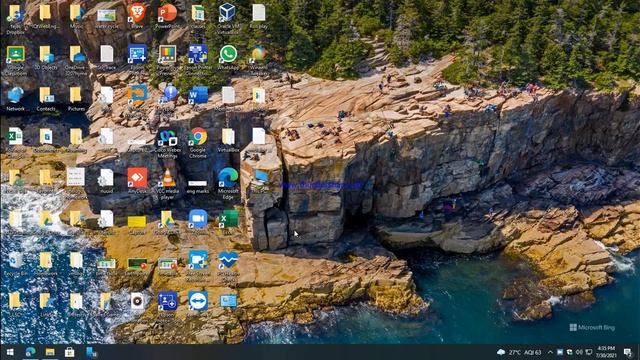Open Microsoft Store from the taskbar

point(69,352)
